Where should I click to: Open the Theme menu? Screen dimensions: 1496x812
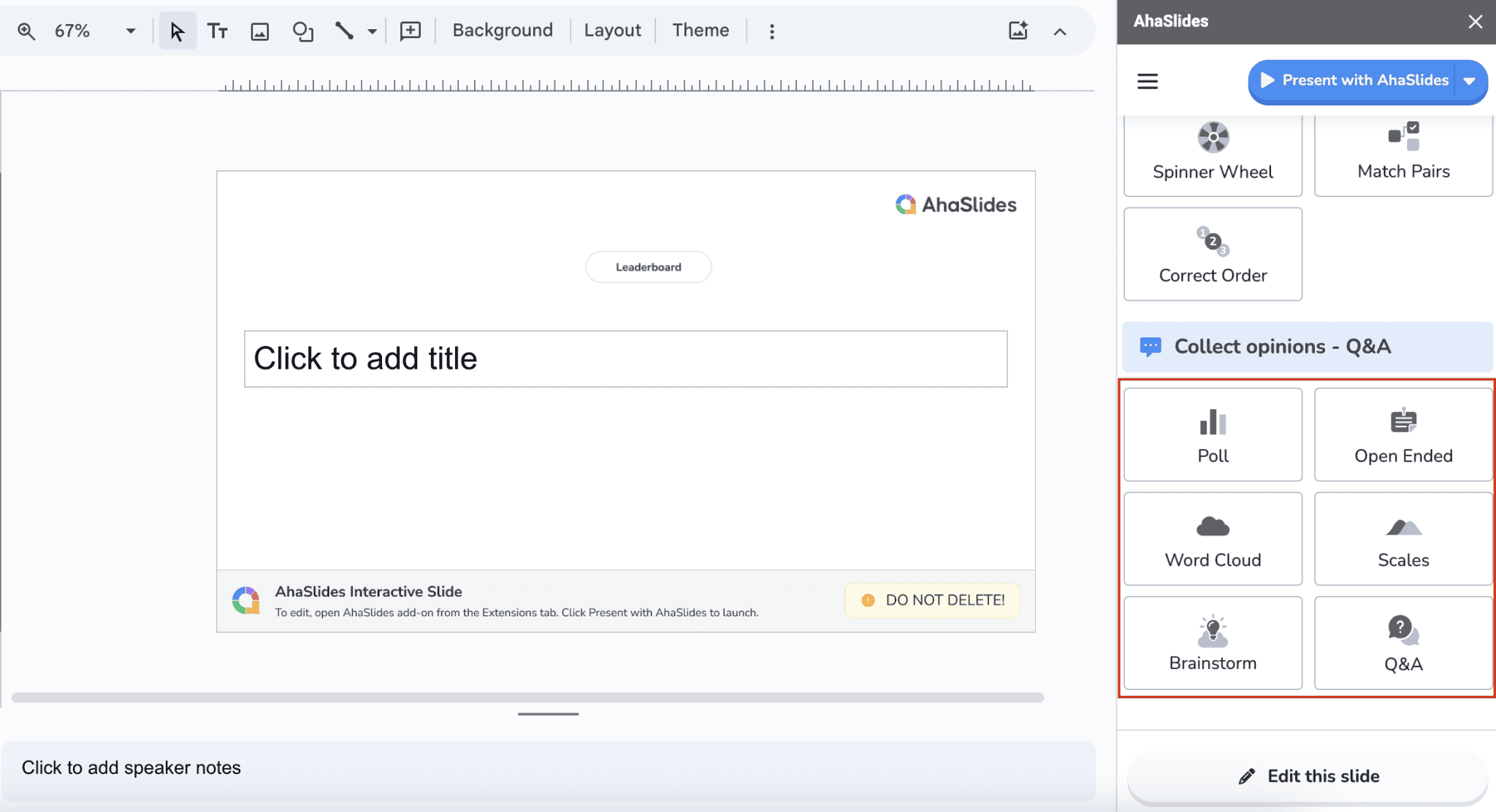[700, 30]
